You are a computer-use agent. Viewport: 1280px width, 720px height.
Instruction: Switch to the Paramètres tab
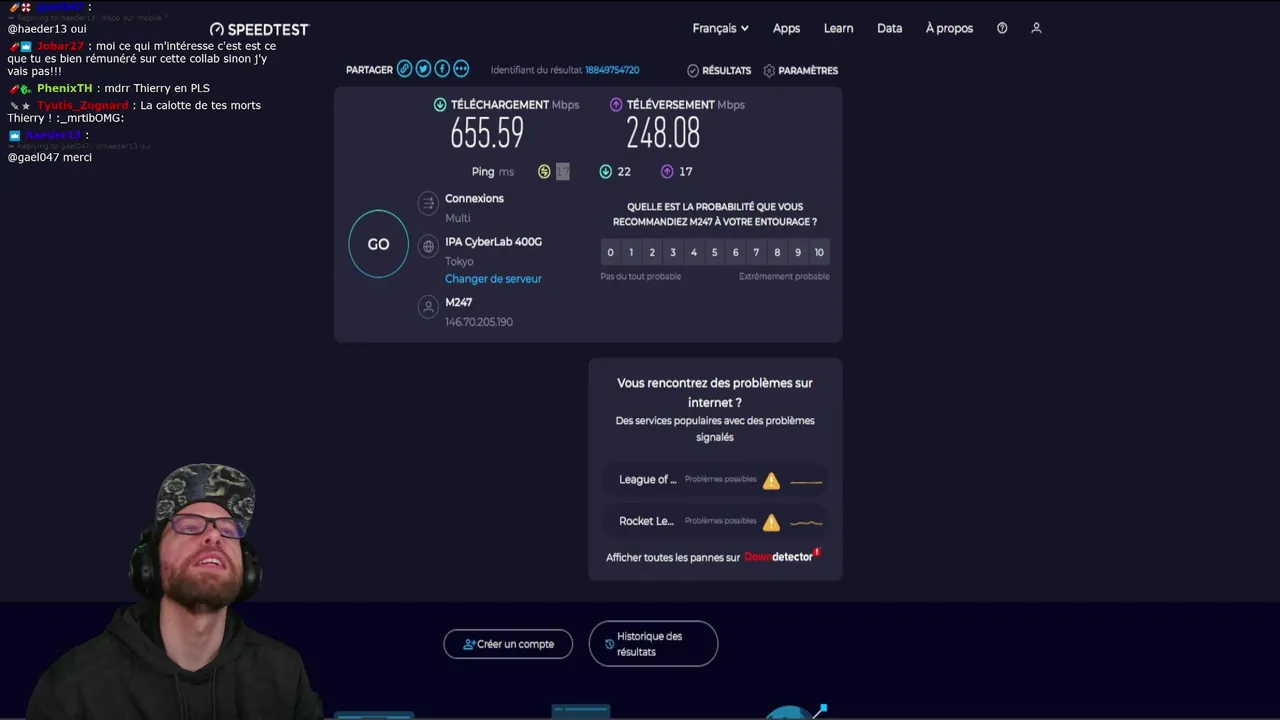[800, 70]
